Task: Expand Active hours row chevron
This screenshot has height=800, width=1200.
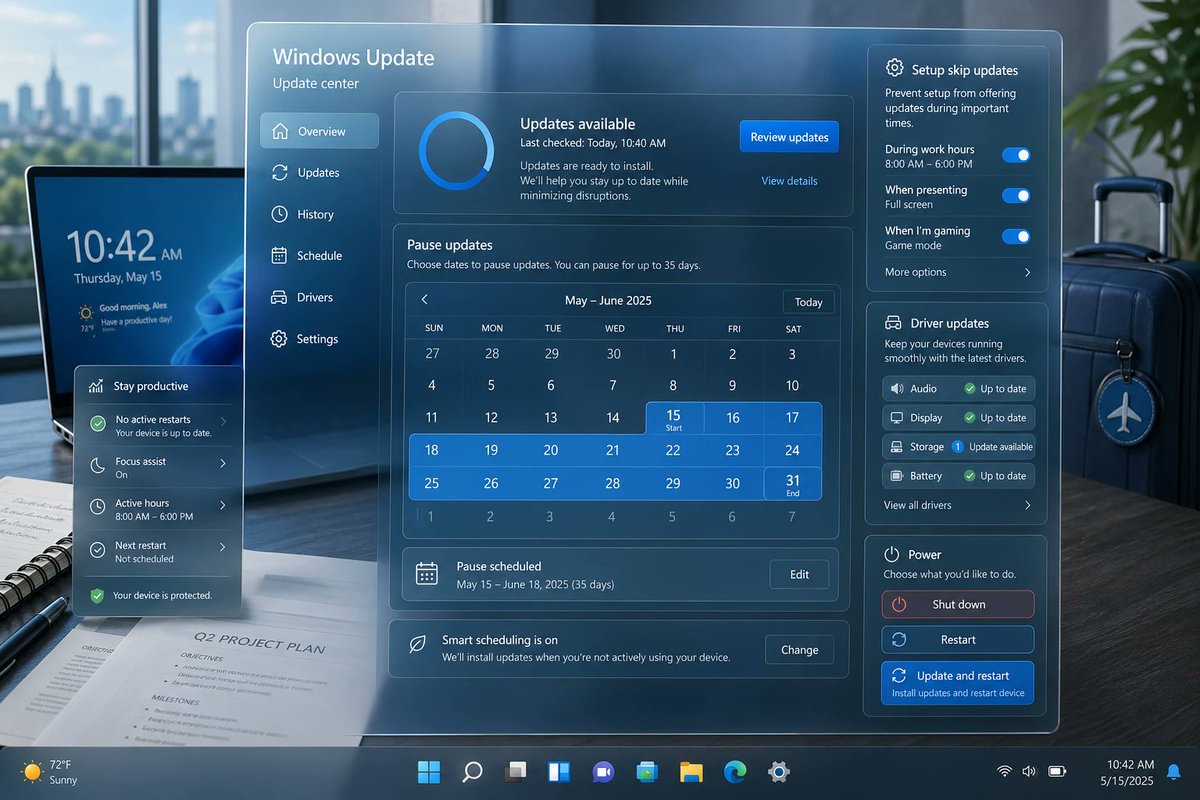Action: click(222, 506)
